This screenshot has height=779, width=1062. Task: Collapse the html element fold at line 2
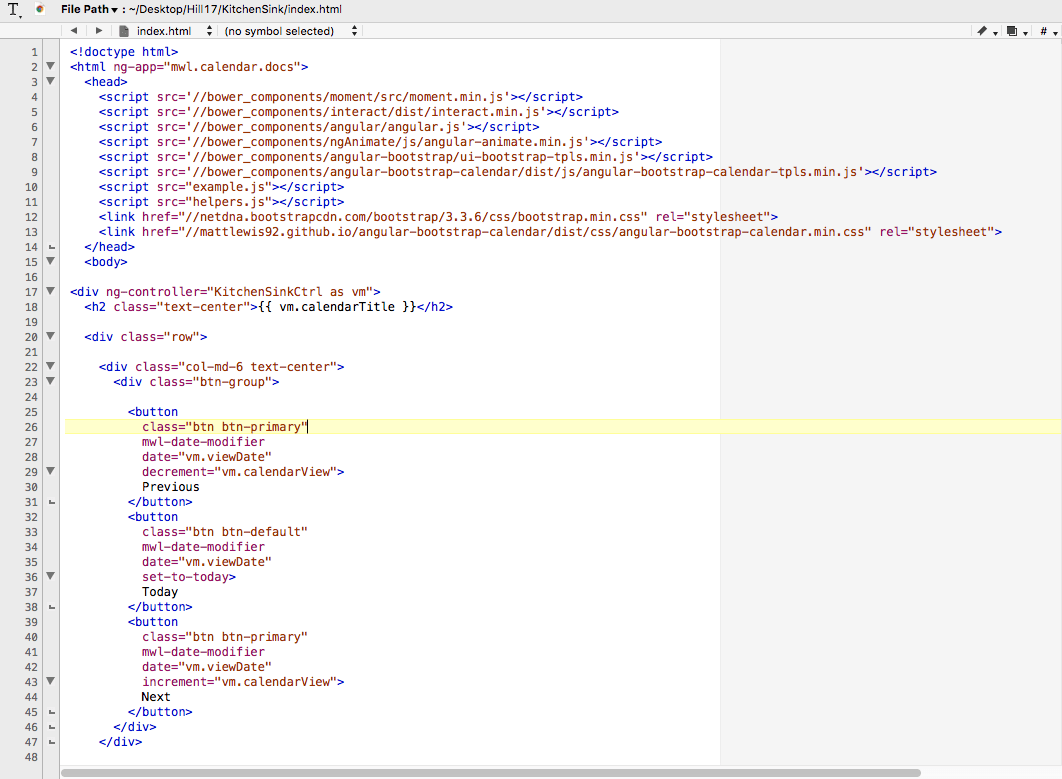(50, 66)
